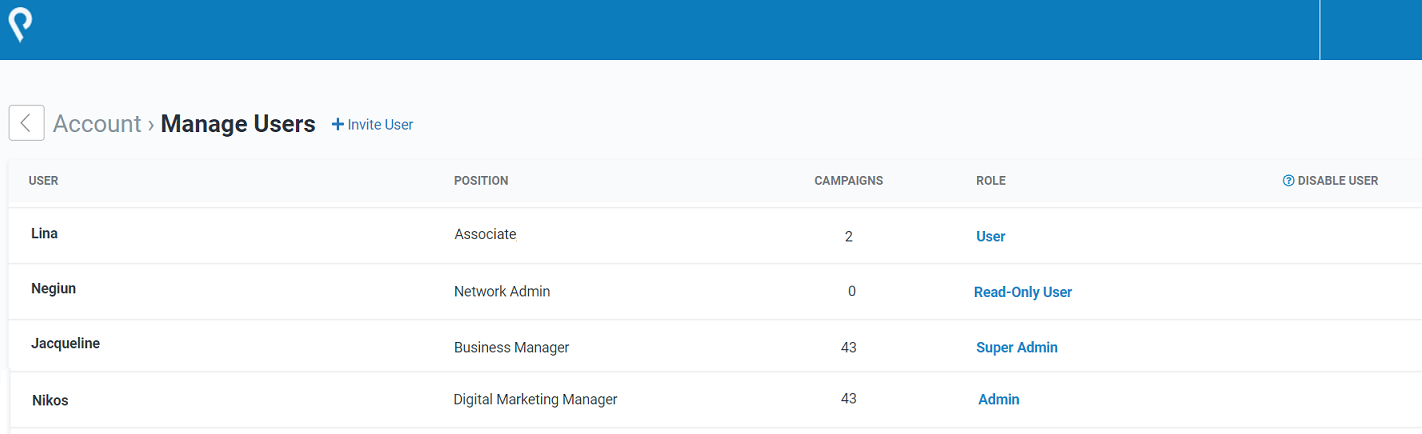Sort by the Role column header

click(991, 181)
